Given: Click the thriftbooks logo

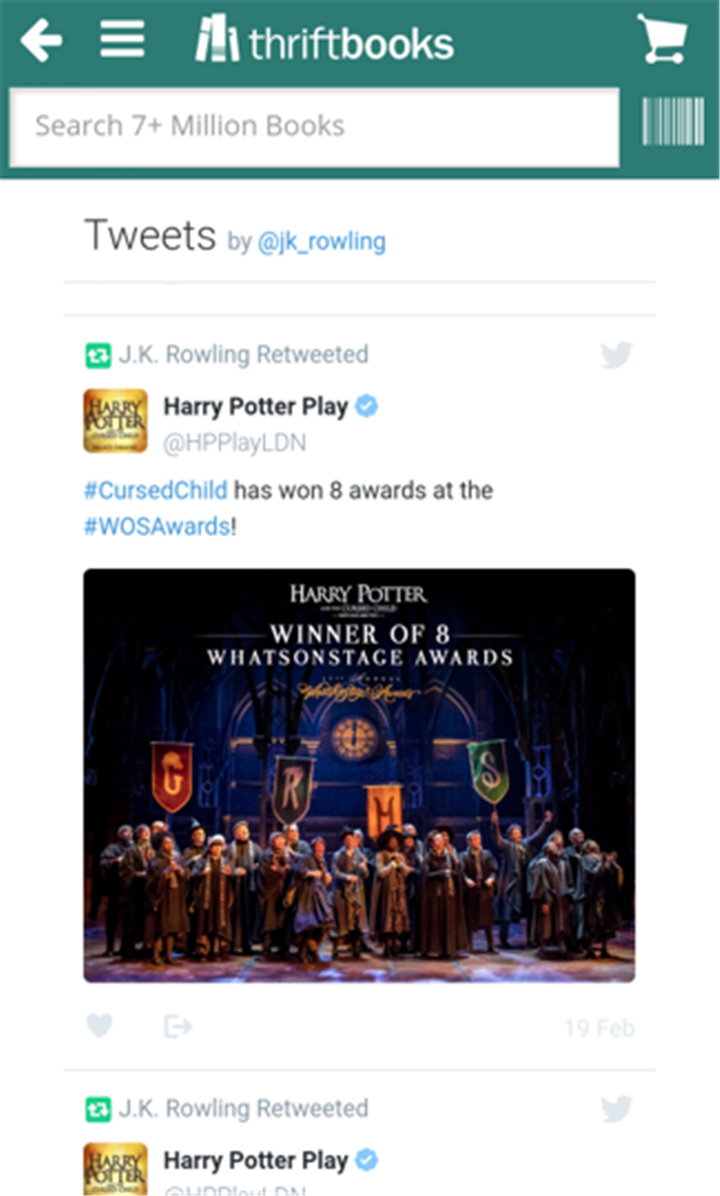Looking at the screenshot, I should pyautogui.click(x=325, y=40).
